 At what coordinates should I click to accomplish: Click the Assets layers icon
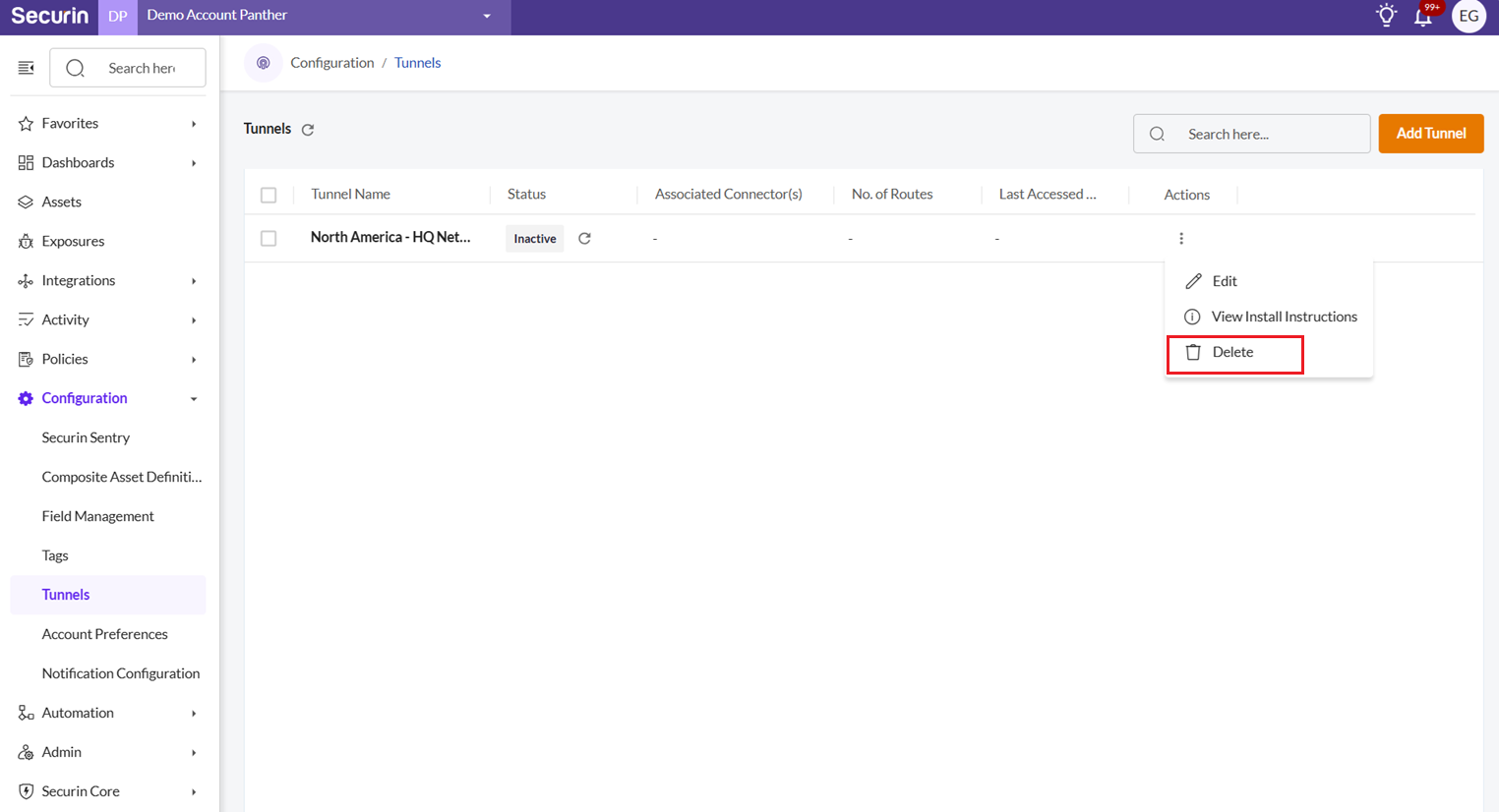click(x=26, y=202)
